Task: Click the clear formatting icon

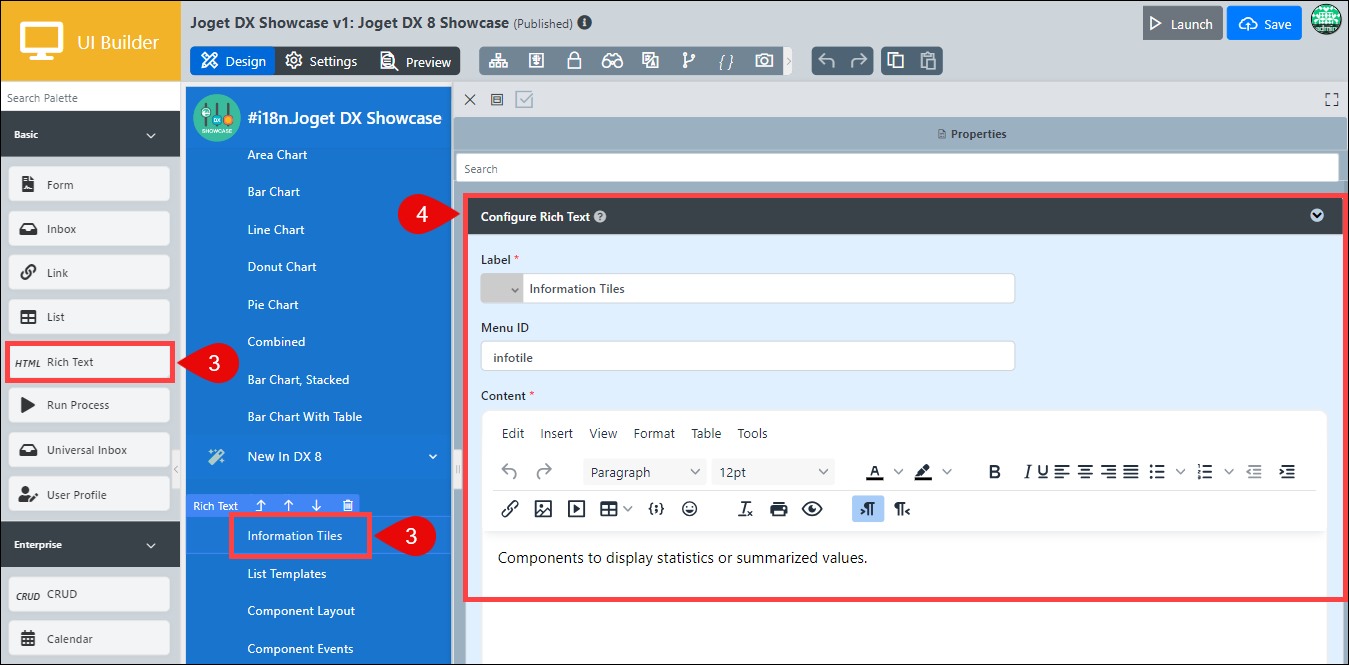Action: tap(745, 509)
